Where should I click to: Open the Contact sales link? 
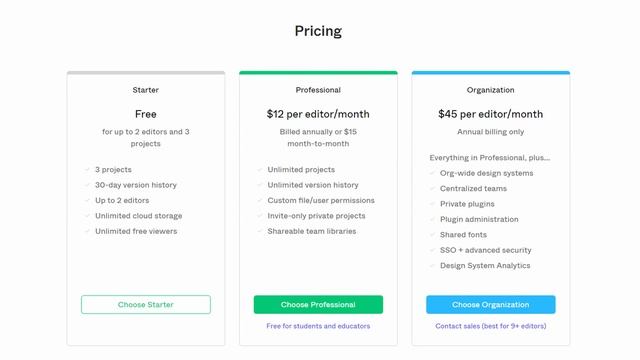tap(491, 326)
